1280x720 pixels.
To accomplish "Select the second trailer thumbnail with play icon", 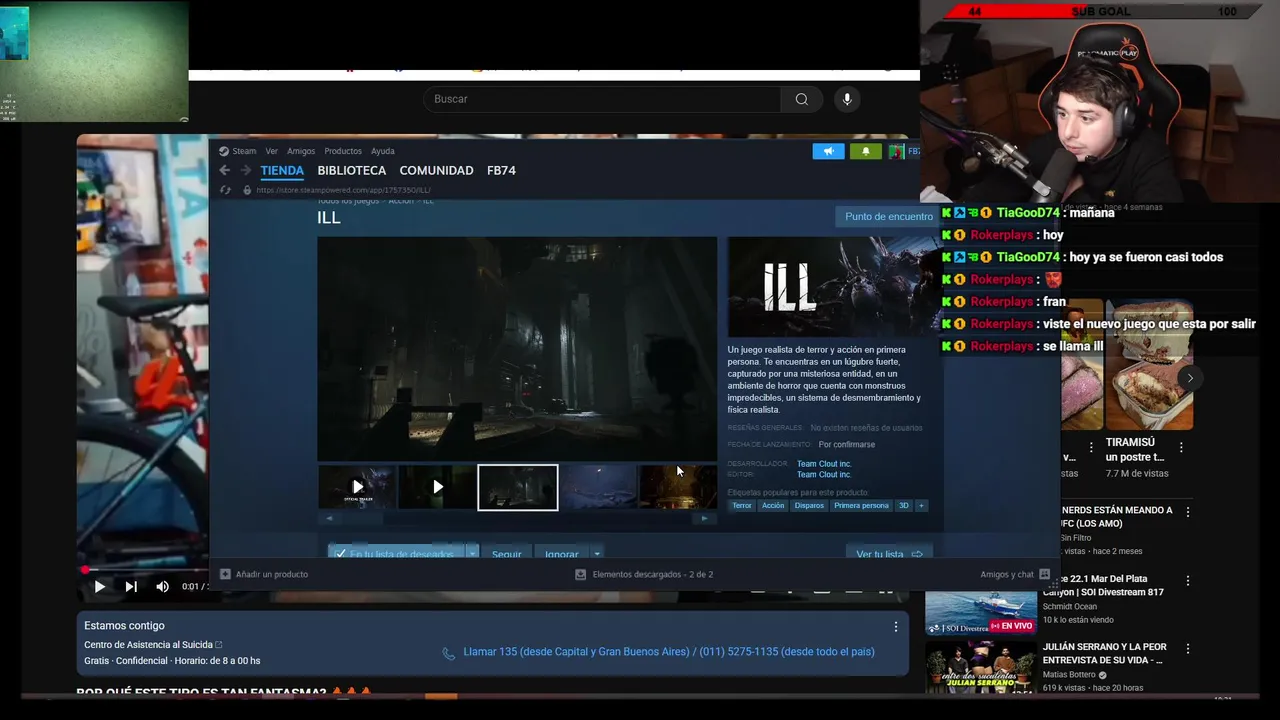I will point(437,487).
